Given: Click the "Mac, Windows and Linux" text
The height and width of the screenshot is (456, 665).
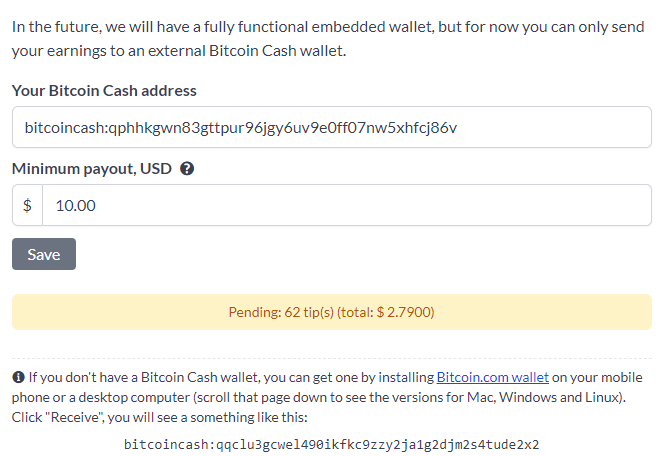Looking at the screenshot, I should point(544,397).
